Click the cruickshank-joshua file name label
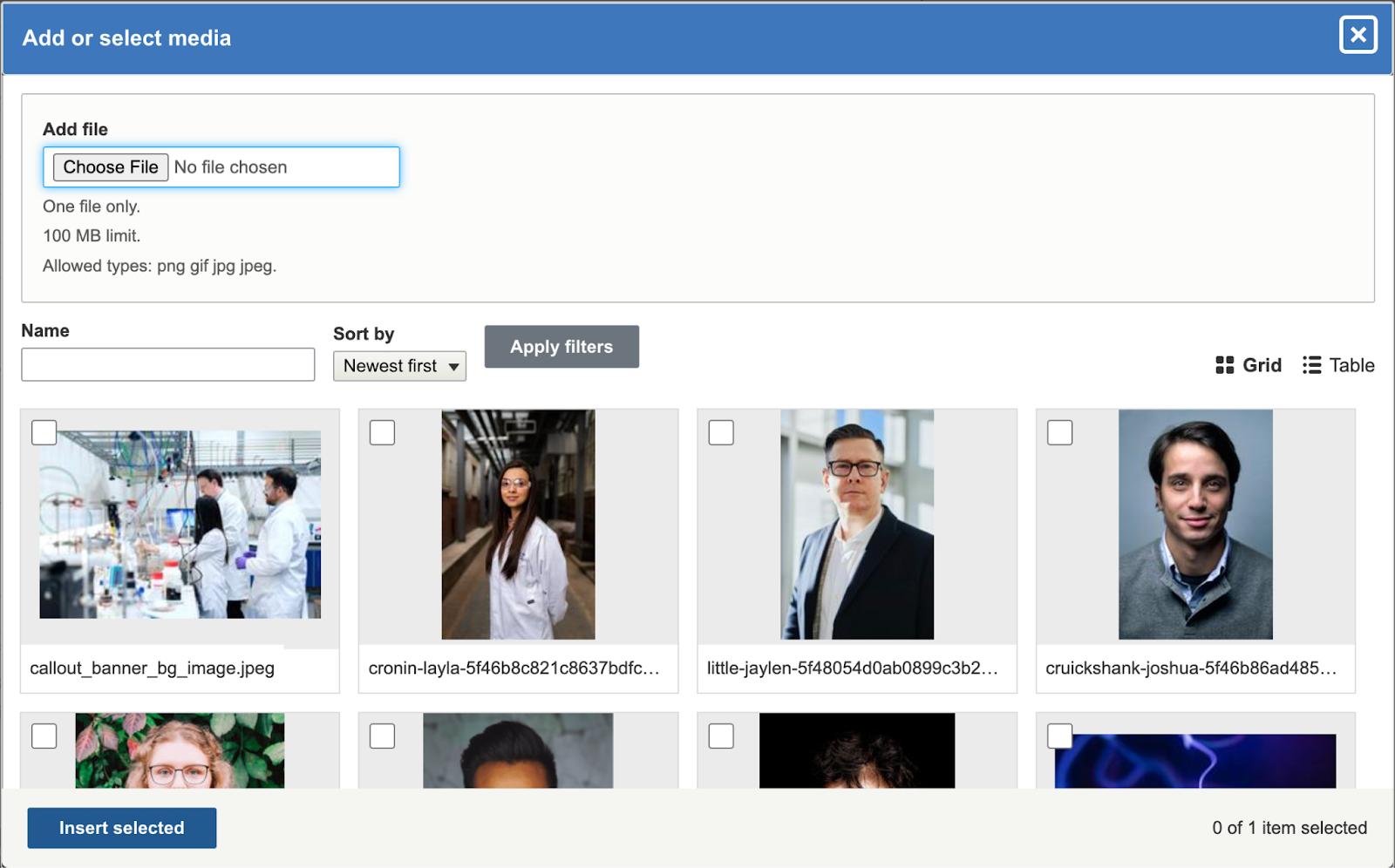Image resolution: width=1395 pixels, height=868 pixels. tap(1191, 668)
